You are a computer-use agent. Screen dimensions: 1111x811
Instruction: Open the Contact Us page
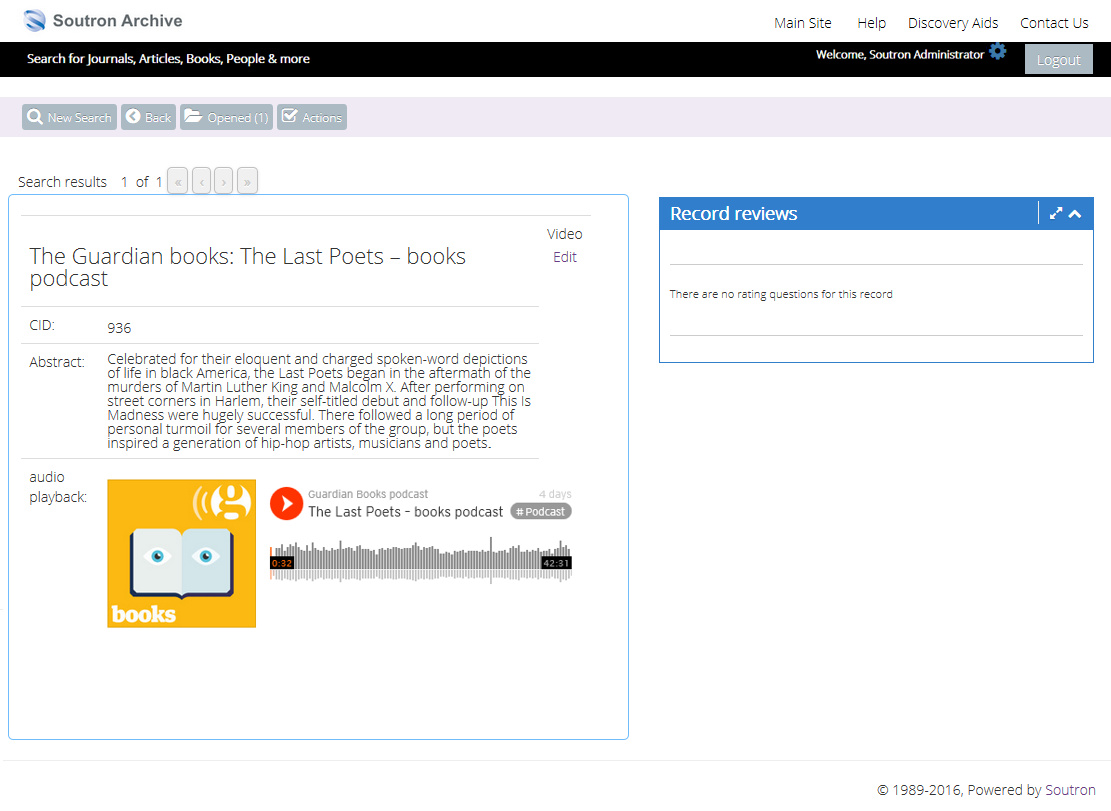tap(1054, 23)
